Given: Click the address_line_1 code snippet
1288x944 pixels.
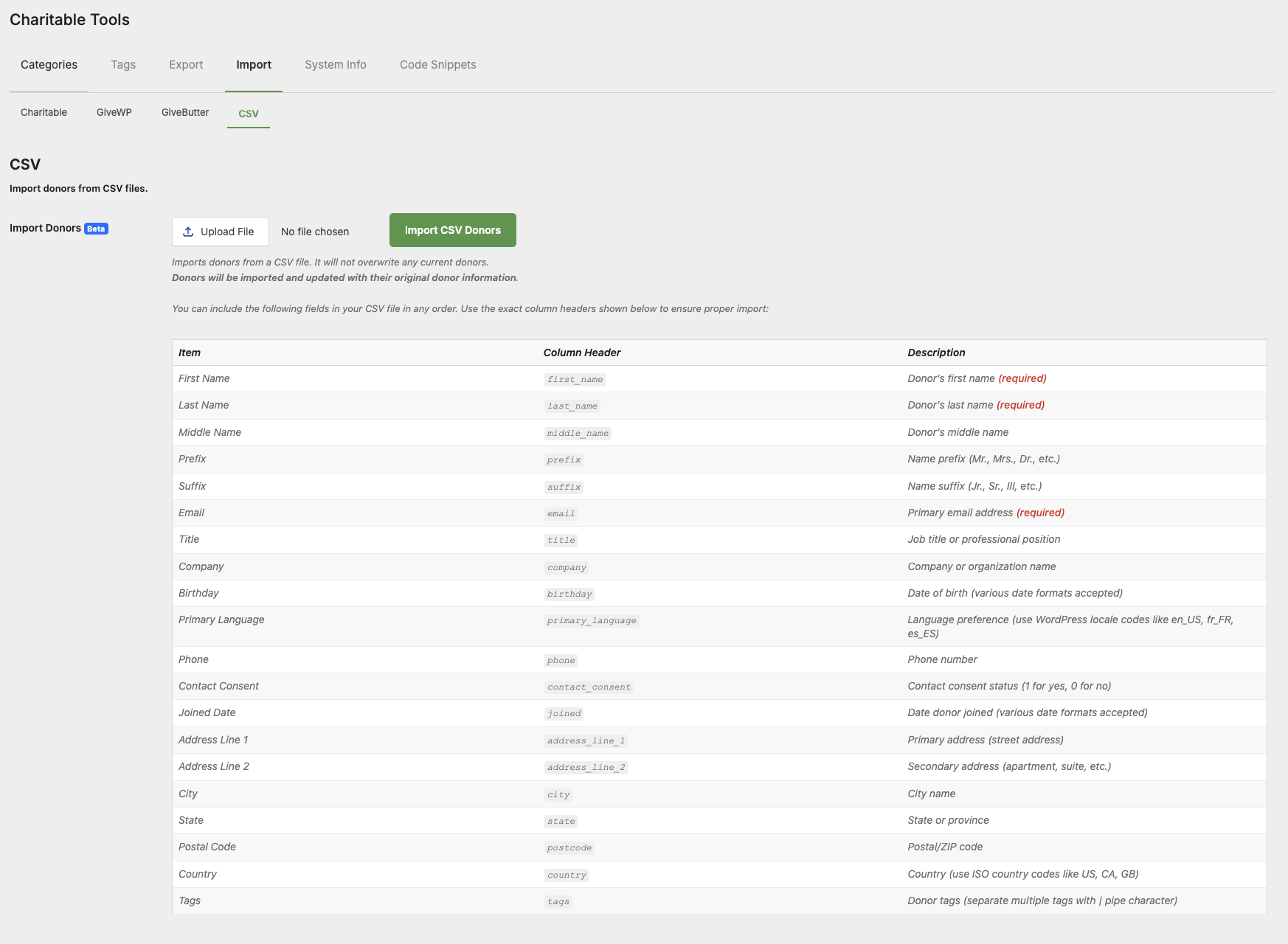Looking at the screenshot, I should pos(586,741).
